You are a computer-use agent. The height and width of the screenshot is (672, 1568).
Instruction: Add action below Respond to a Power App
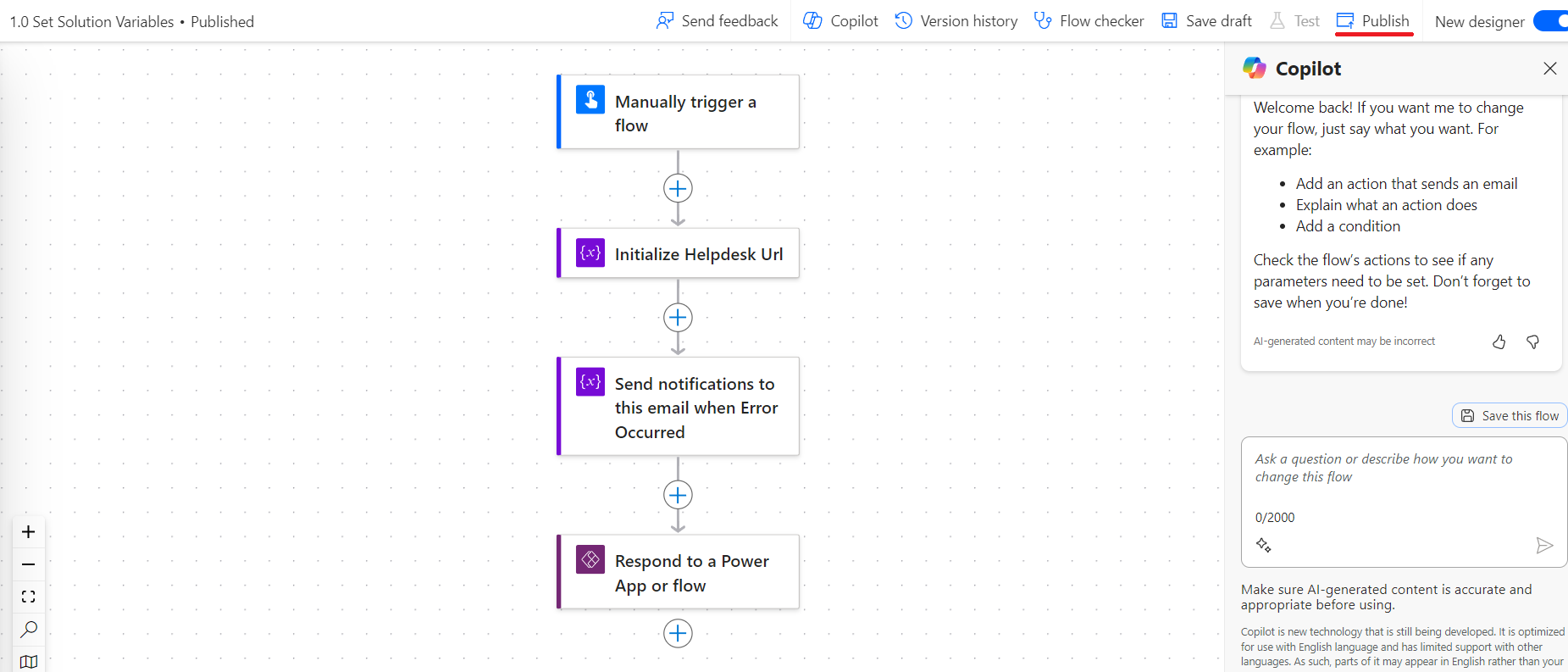tap(678, 633)
